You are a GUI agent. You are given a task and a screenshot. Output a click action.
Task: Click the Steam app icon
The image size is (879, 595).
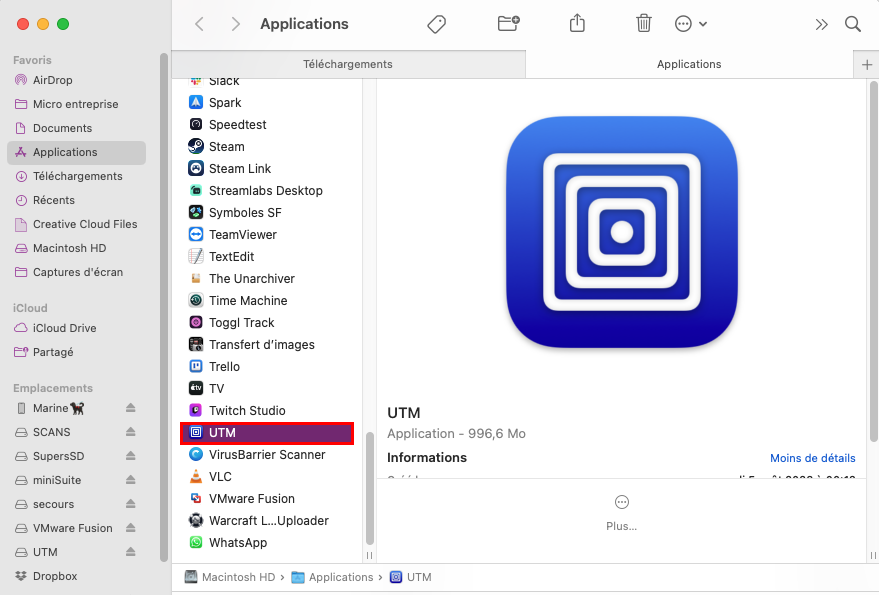pos(196,146)
